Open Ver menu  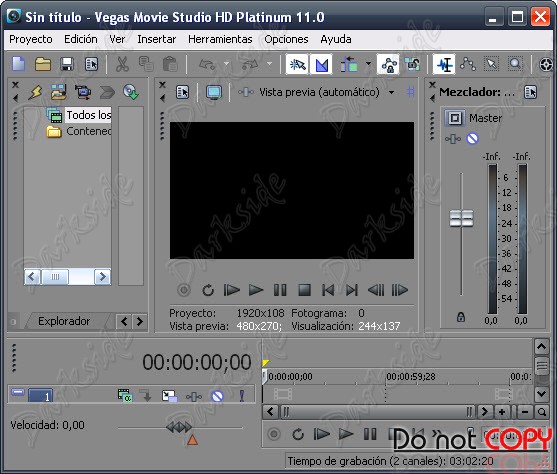pyautogui.click(x=117, y=39)
